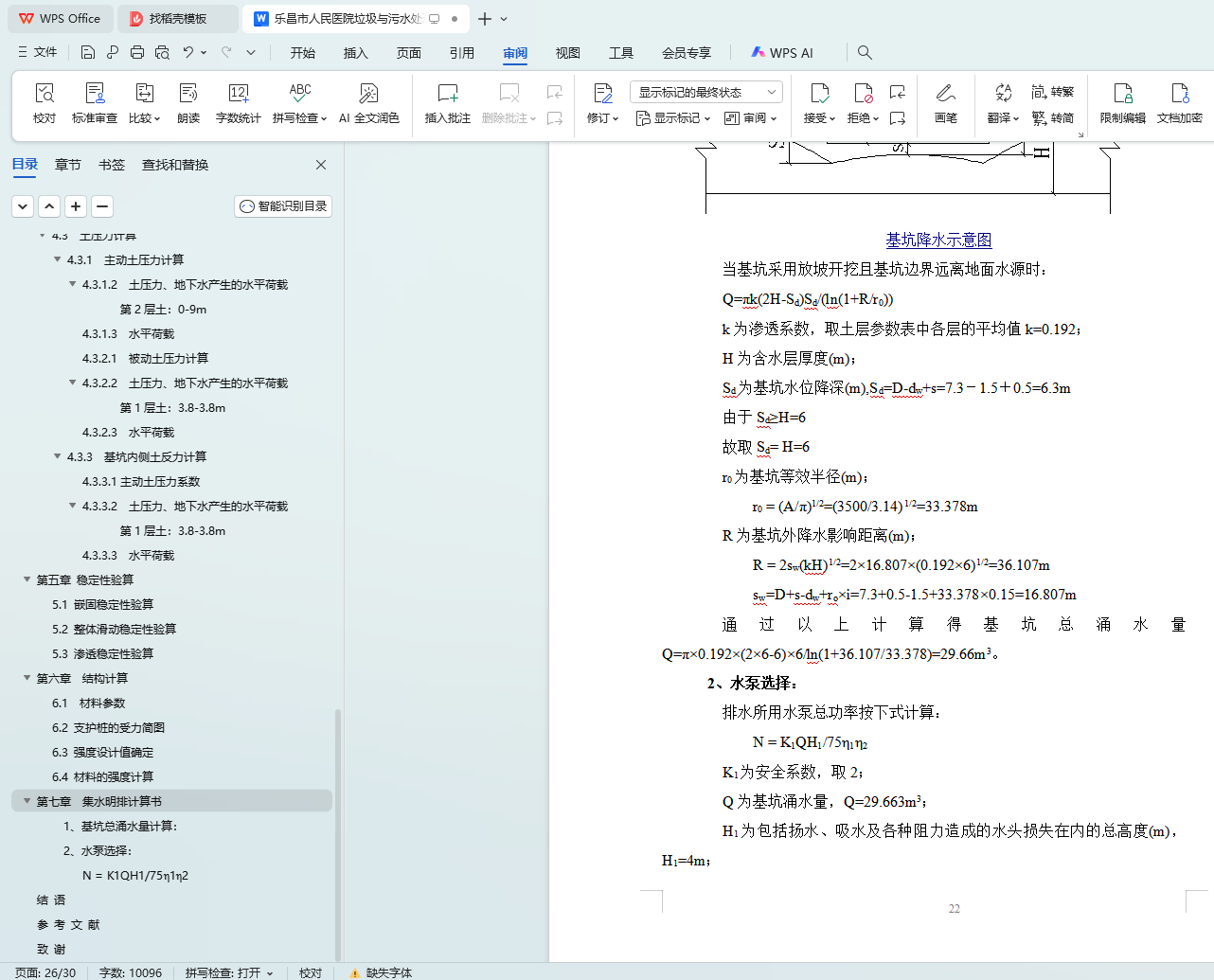The image size is (1214, 980).
Task: Jump to next heading with the down arrow button
Action: (23, 205)
